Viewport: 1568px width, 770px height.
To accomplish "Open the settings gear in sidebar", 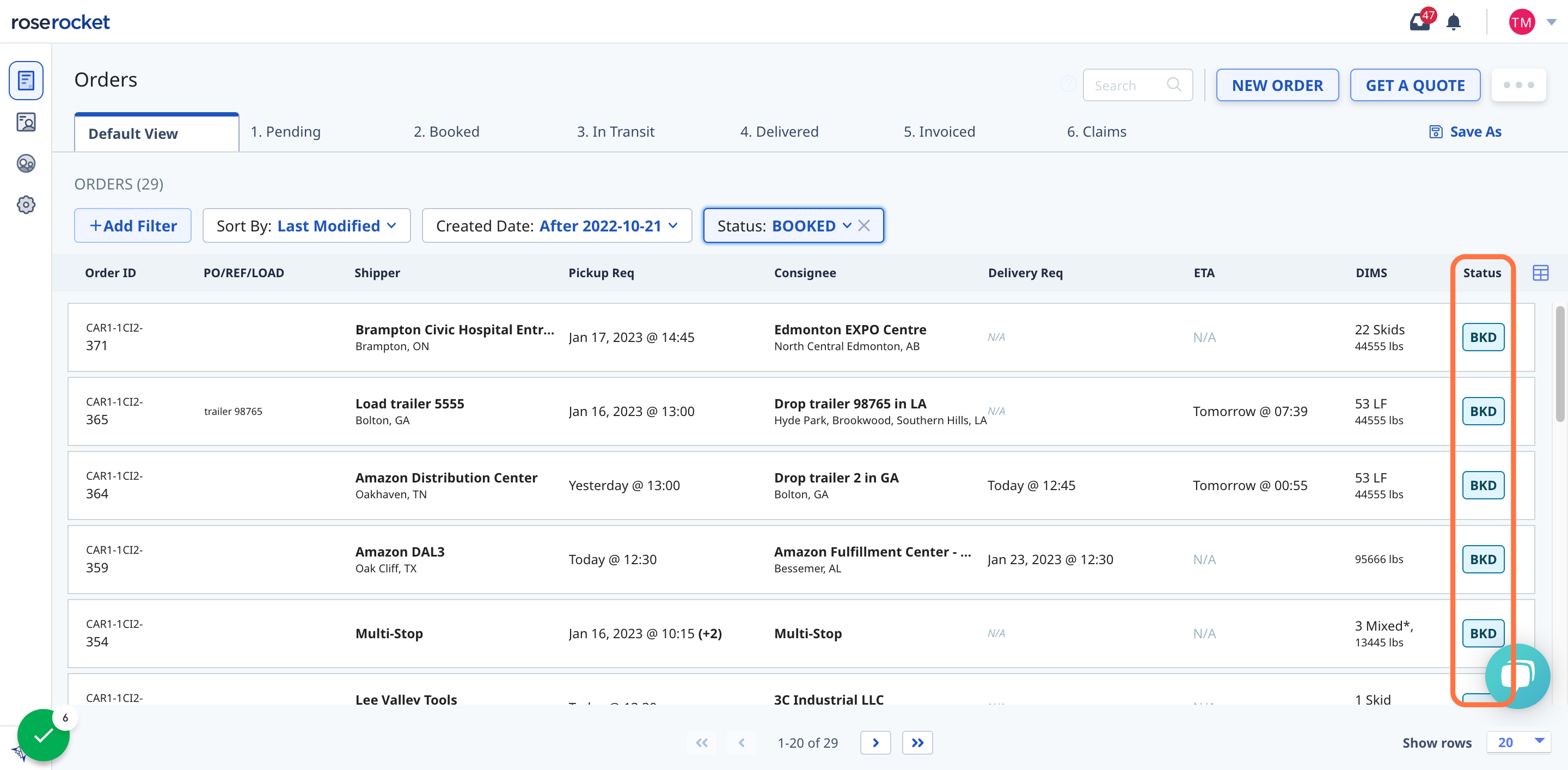I will coord(26,205).
